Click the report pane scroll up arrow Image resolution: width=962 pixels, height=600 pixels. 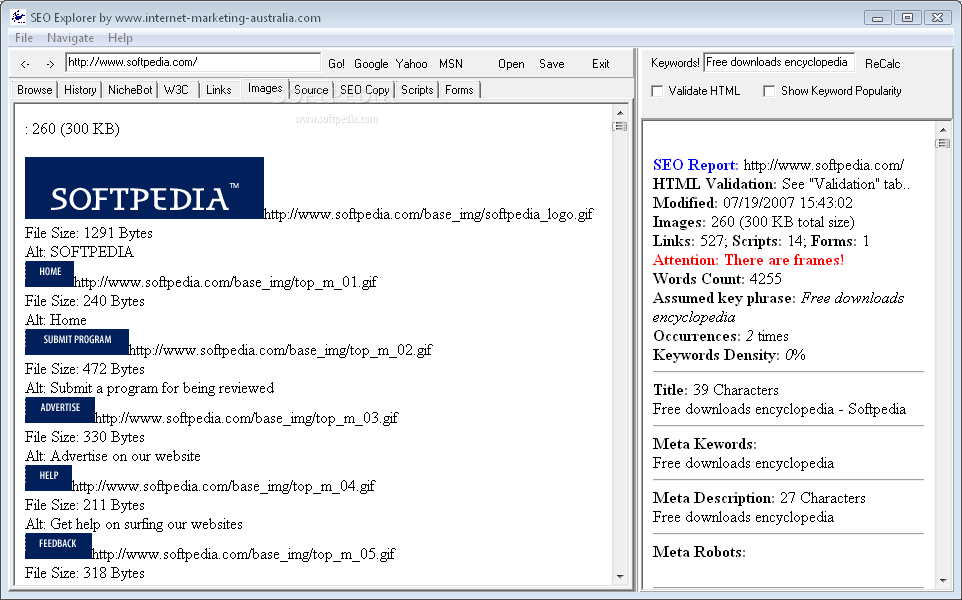tap(942, 130)
